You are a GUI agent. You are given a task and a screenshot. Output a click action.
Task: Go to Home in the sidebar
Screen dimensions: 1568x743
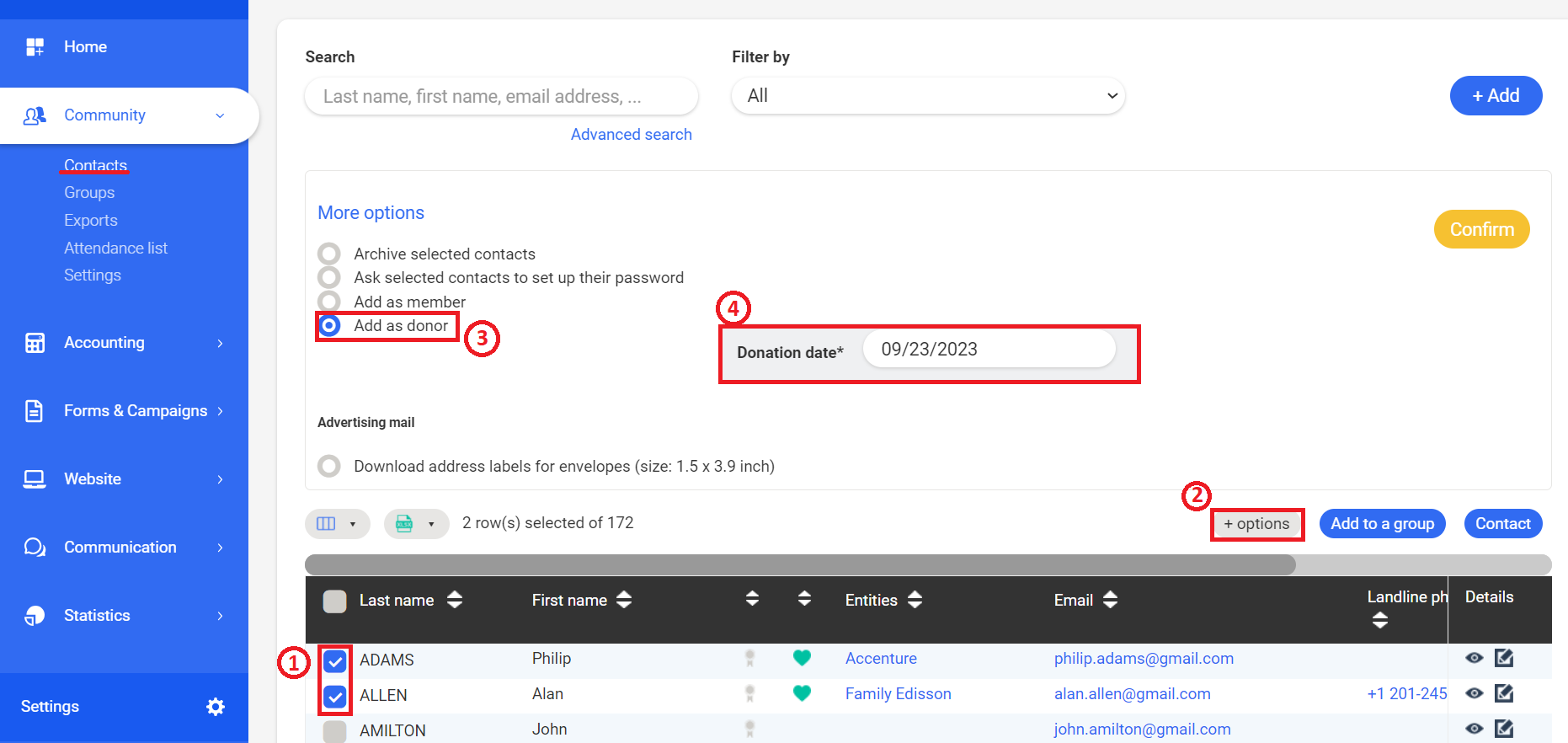pyautogui.click(x=85, y=47)
